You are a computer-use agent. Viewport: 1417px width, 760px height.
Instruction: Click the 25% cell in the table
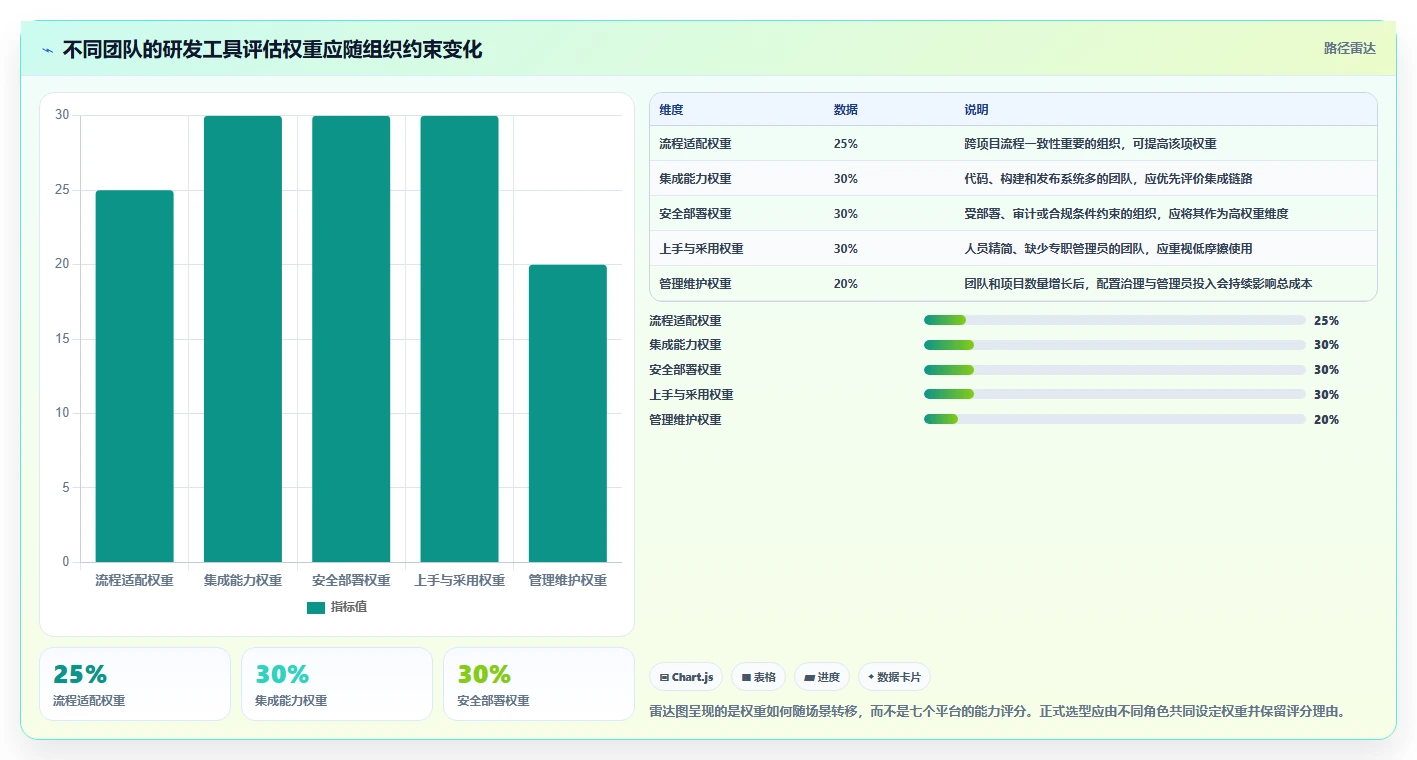tap(845, 144)
